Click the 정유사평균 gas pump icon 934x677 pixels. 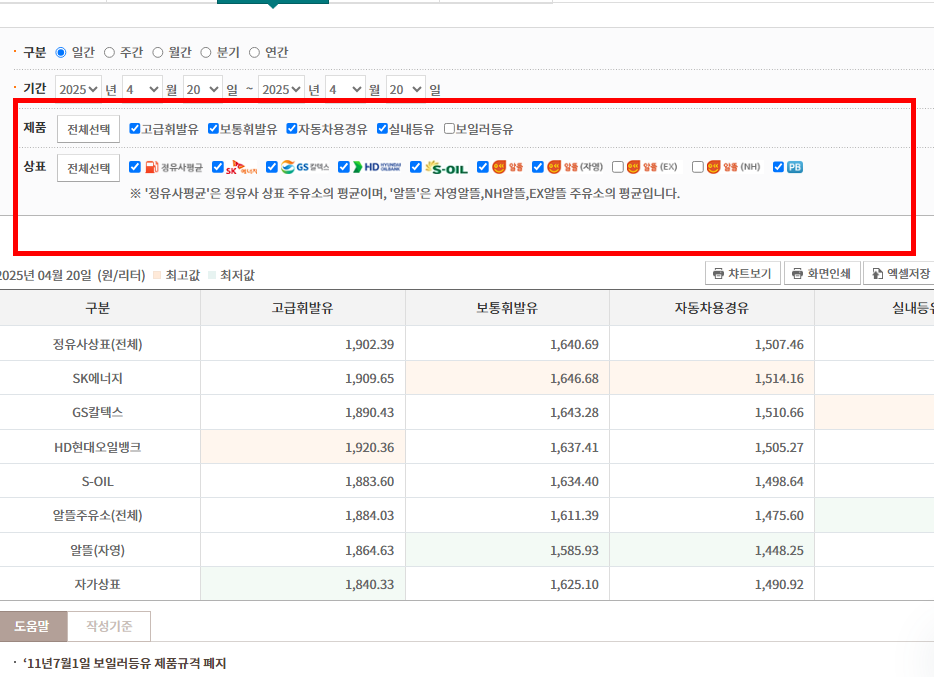150,167
